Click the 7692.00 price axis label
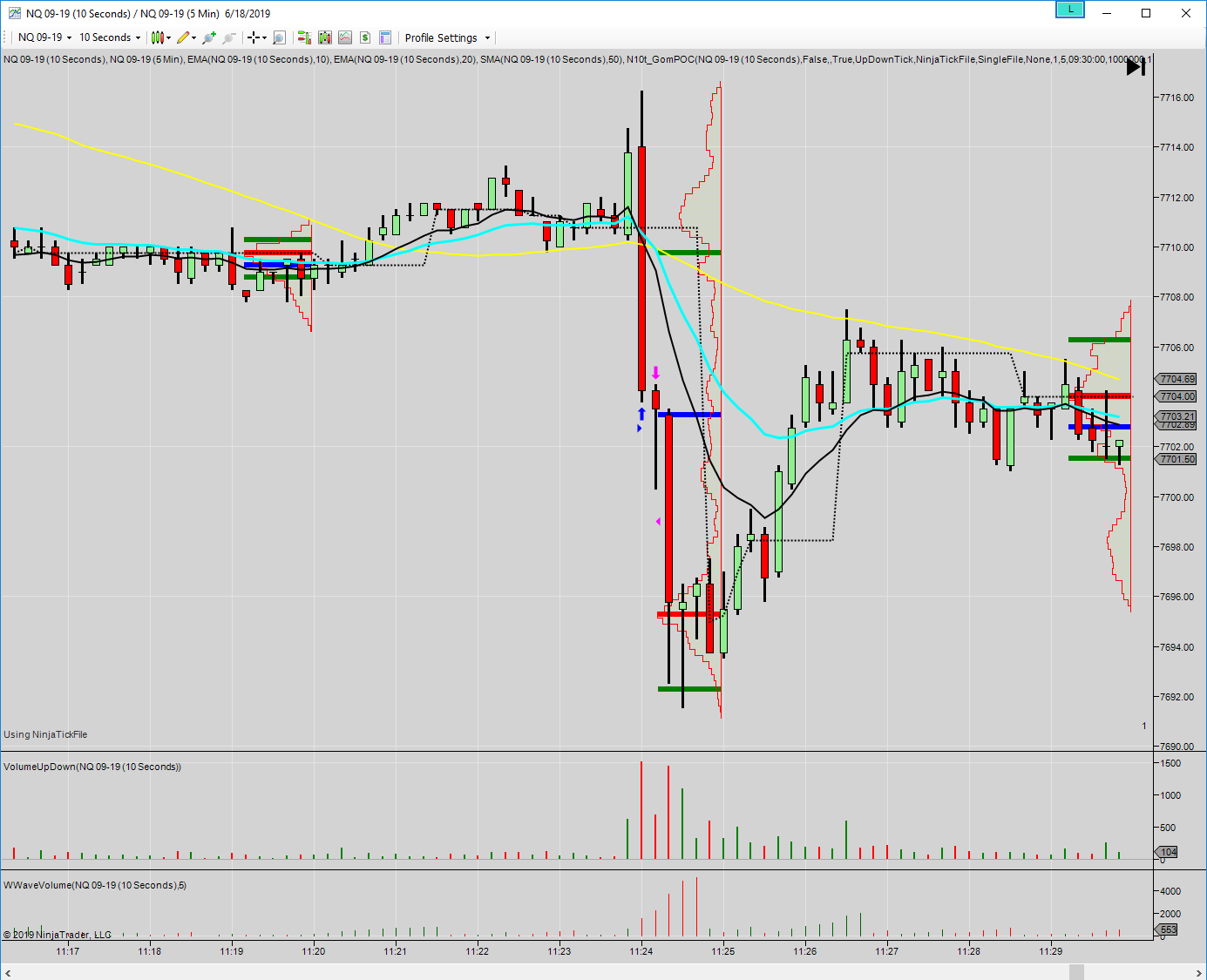Screen dimensions: 1207x980 click(1176, 697)
